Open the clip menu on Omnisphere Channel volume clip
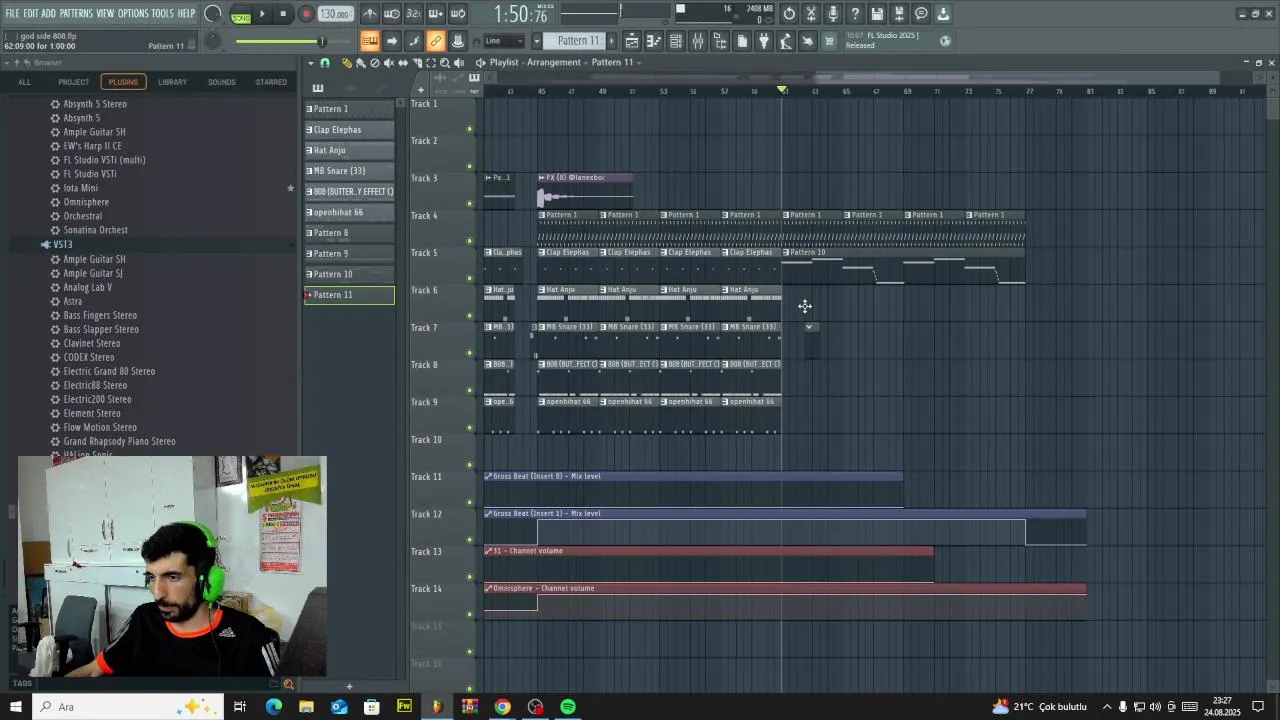Image resolution: width=1280 pixels, height=720 pixels. coord(488,589)
